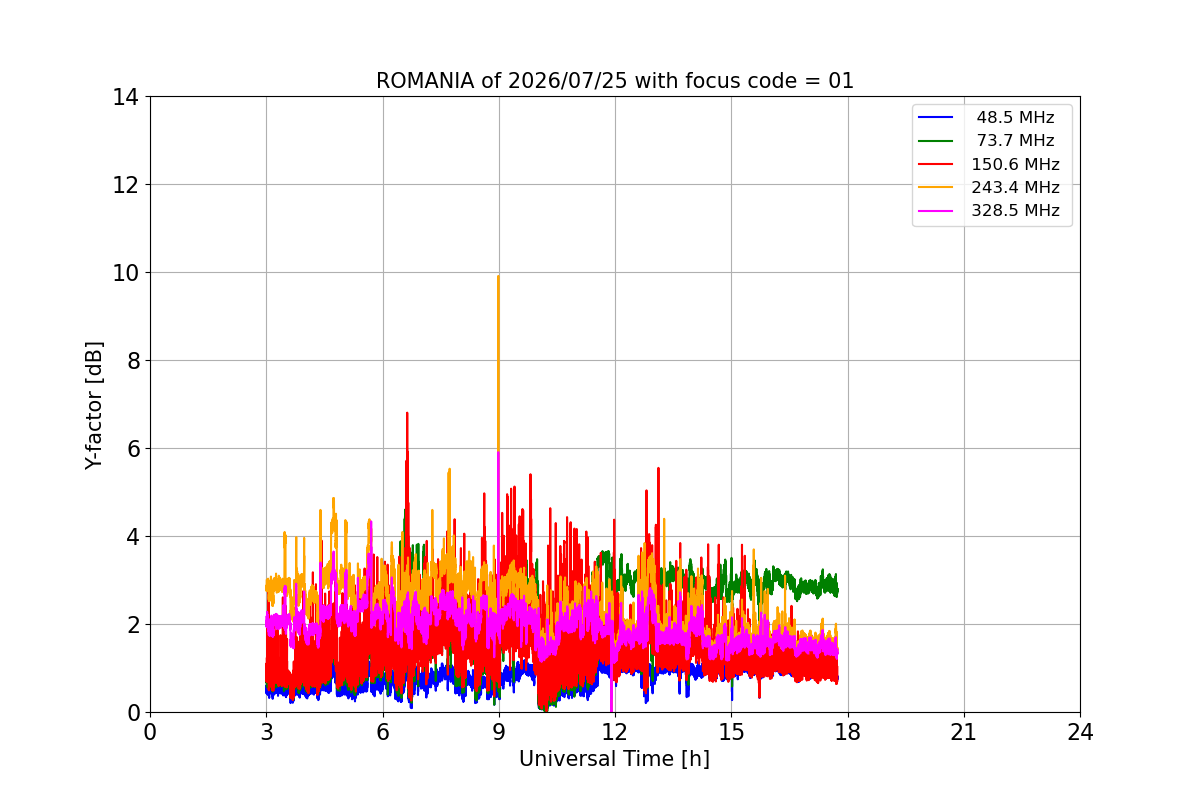Click the magenta 328.5 MHz legend line
The height and width of the screenshot is (800, 1200).
tap(936, 211)
